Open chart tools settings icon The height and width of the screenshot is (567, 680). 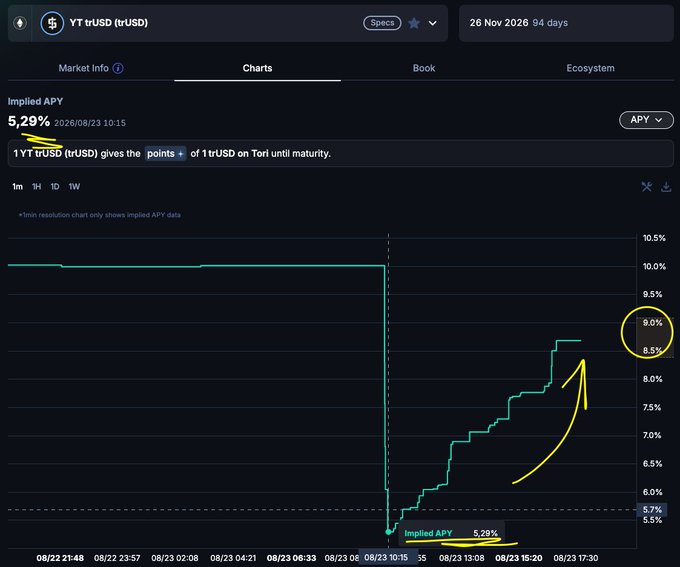(647, 187)
